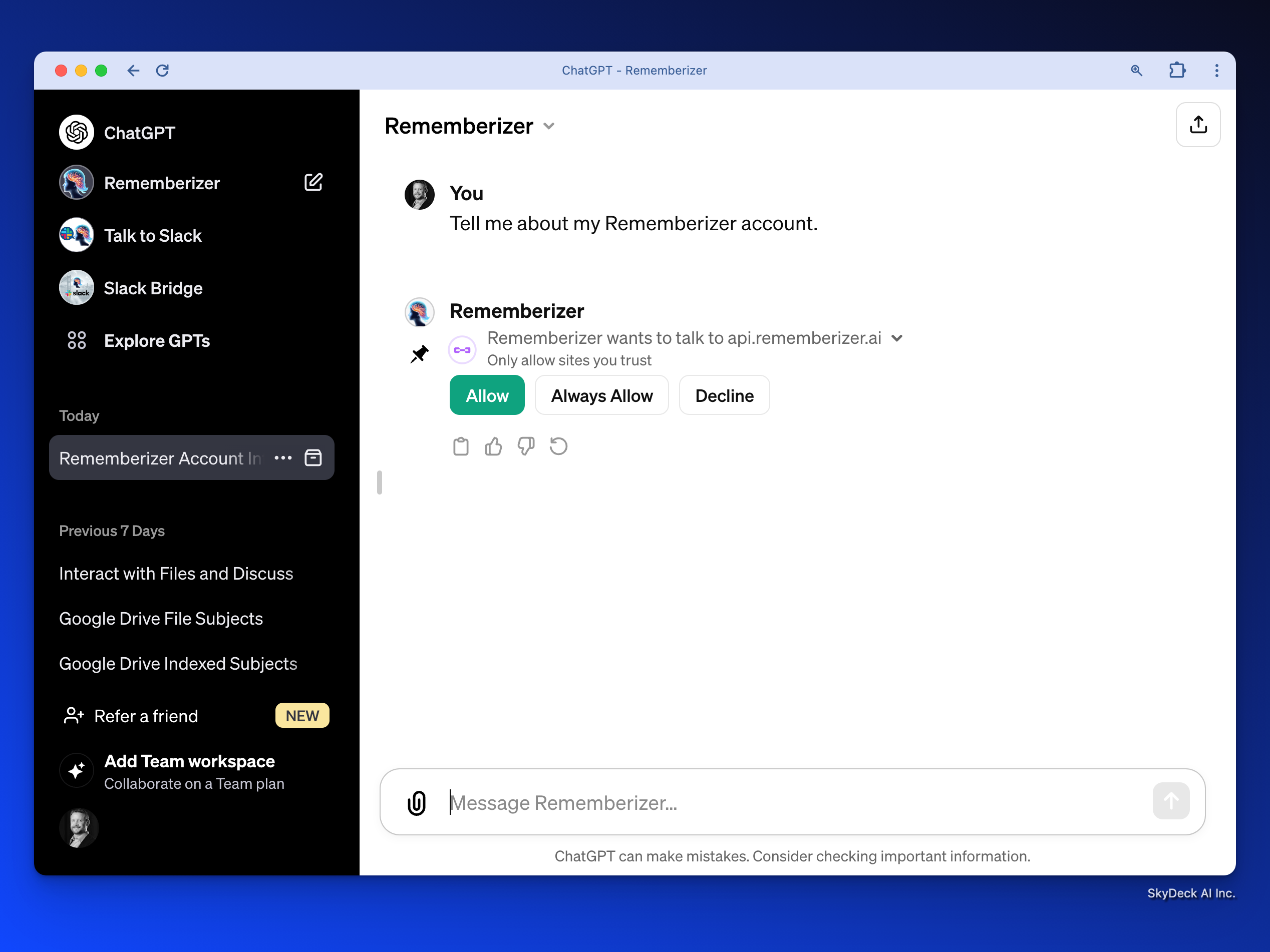1270x952 pixels.
Task: Regenerate the response with the retry icon
Action: (558, 446)
